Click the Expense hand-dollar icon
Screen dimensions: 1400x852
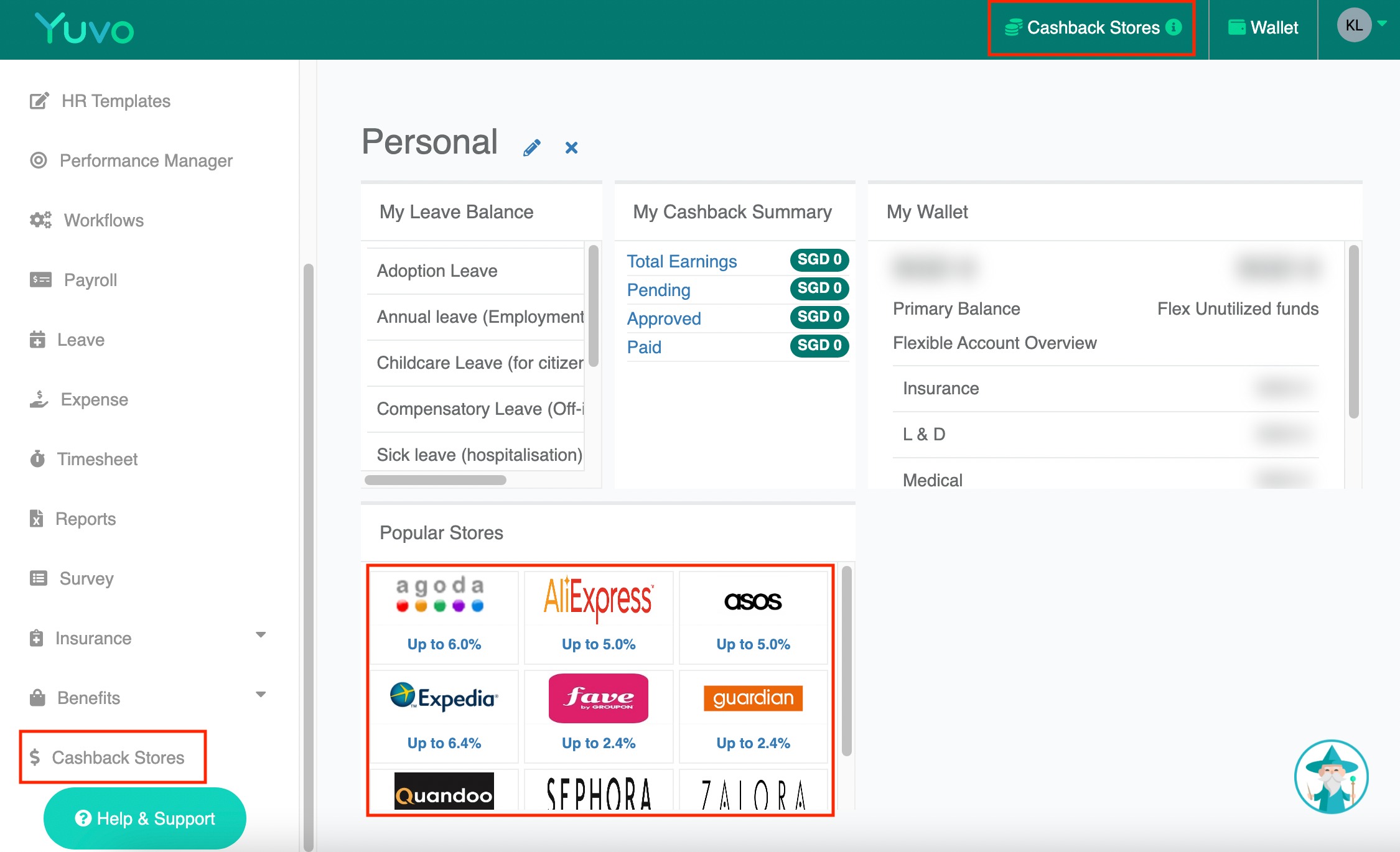tap(39, 399)
